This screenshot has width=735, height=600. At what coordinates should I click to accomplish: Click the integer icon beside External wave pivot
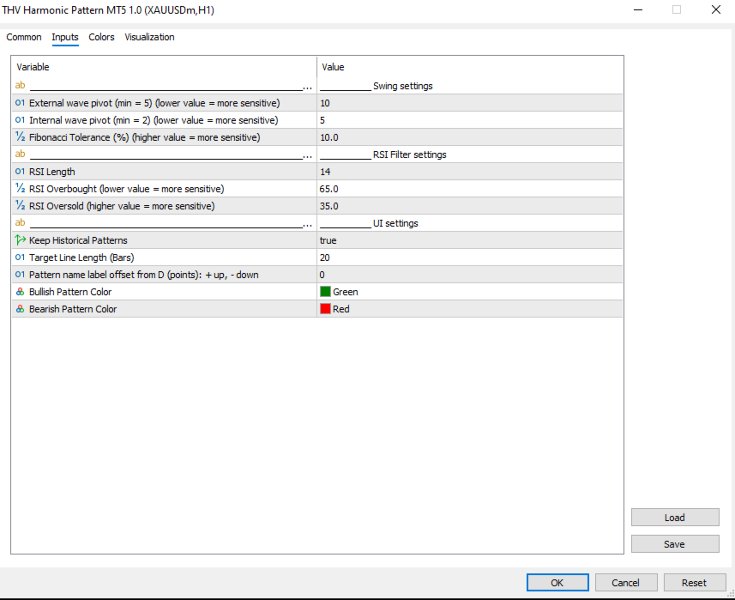pos(20,103)
